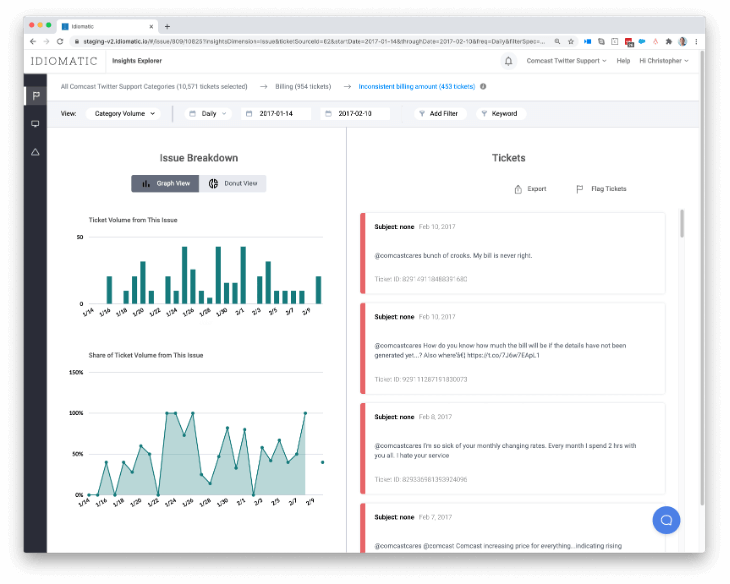The image size is (730, 584).
Task: Switch to Graph View
Action: [x=165, y=184]
